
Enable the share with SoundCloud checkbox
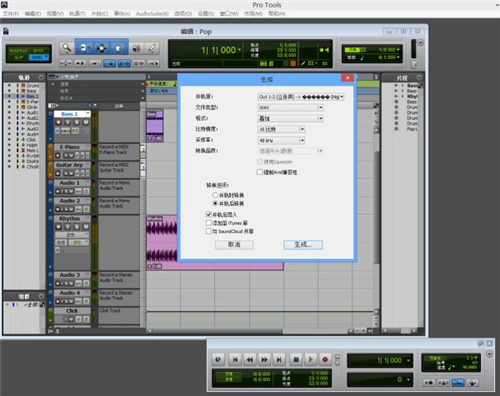[209, 231]
